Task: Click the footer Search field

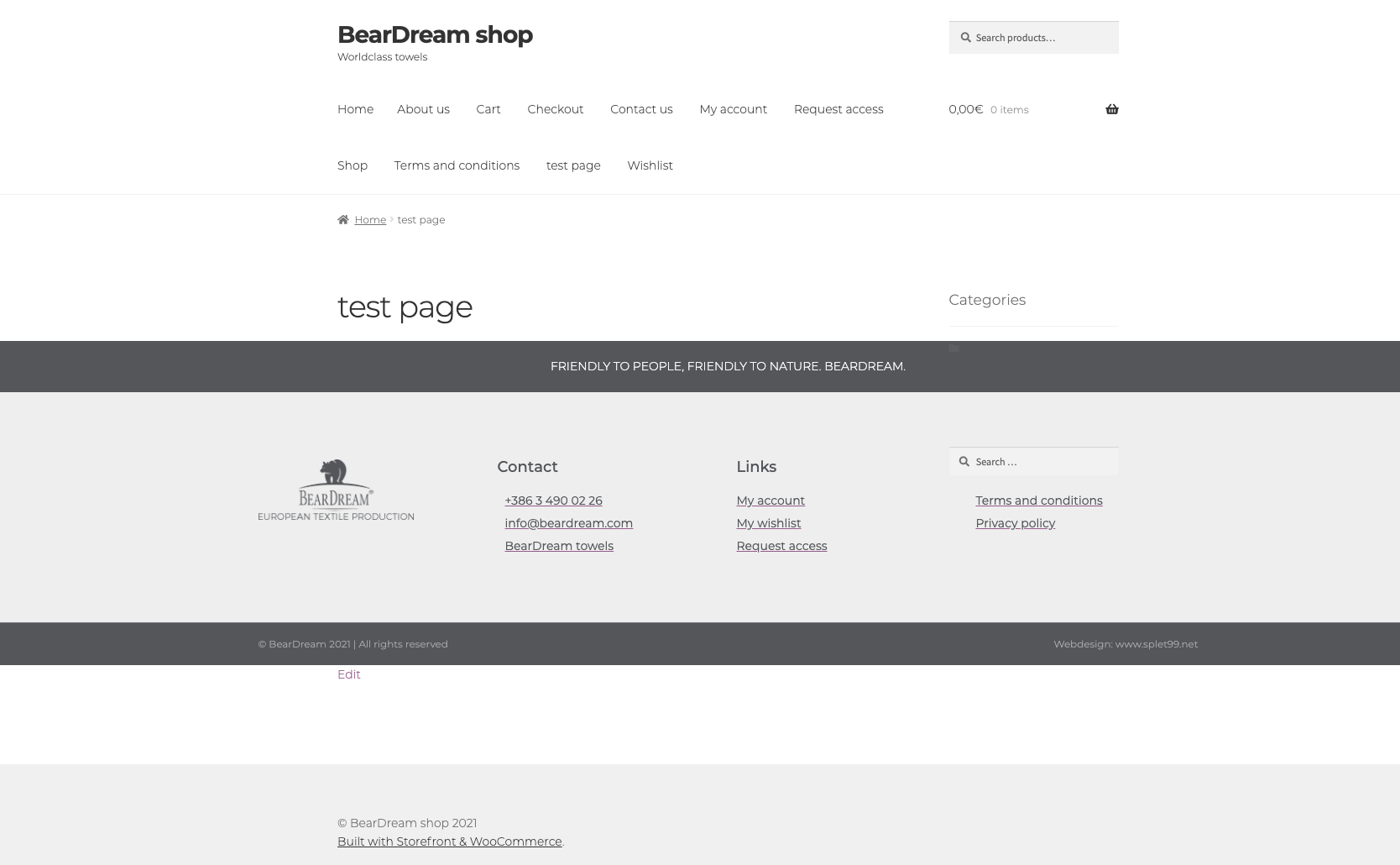Action: point(1033,461)
